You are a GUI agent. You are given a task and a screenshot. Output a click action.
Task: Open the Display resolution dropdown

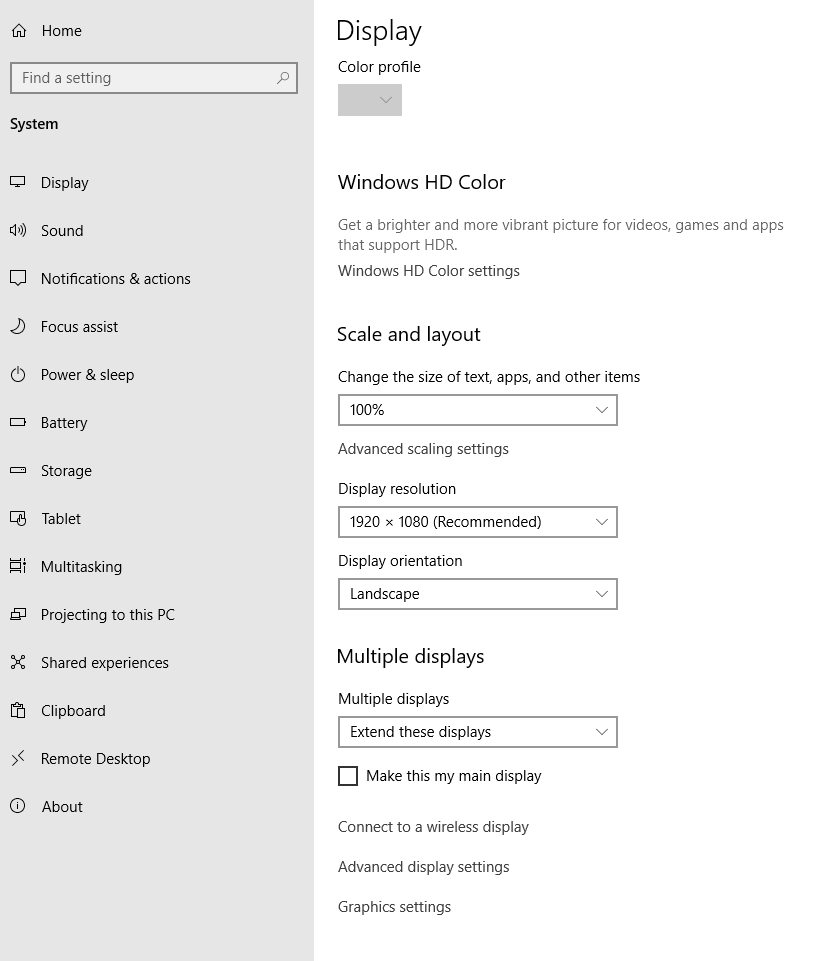point(477,522)
